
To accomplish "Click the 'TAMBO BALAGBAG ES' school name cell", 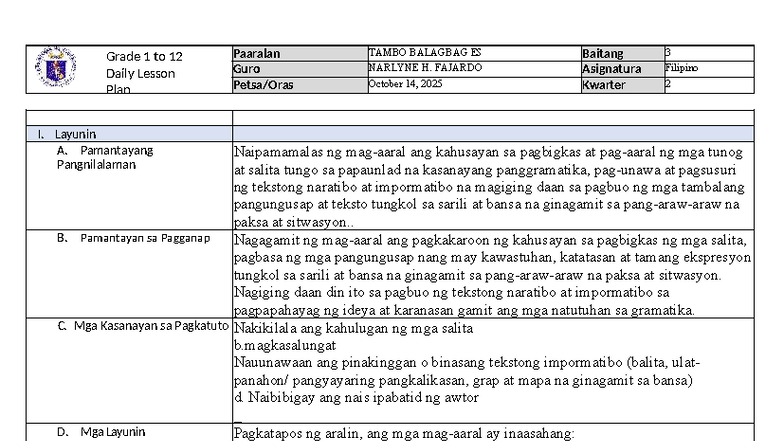I will click(474, 54).
